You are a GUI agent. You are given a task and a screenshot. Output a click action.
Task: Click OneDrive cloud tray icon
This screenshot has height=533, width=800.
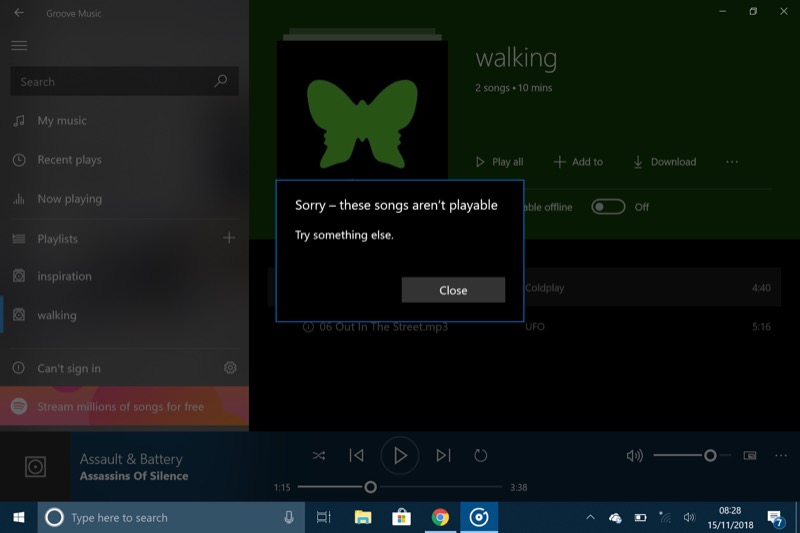(x=615, y=518)
